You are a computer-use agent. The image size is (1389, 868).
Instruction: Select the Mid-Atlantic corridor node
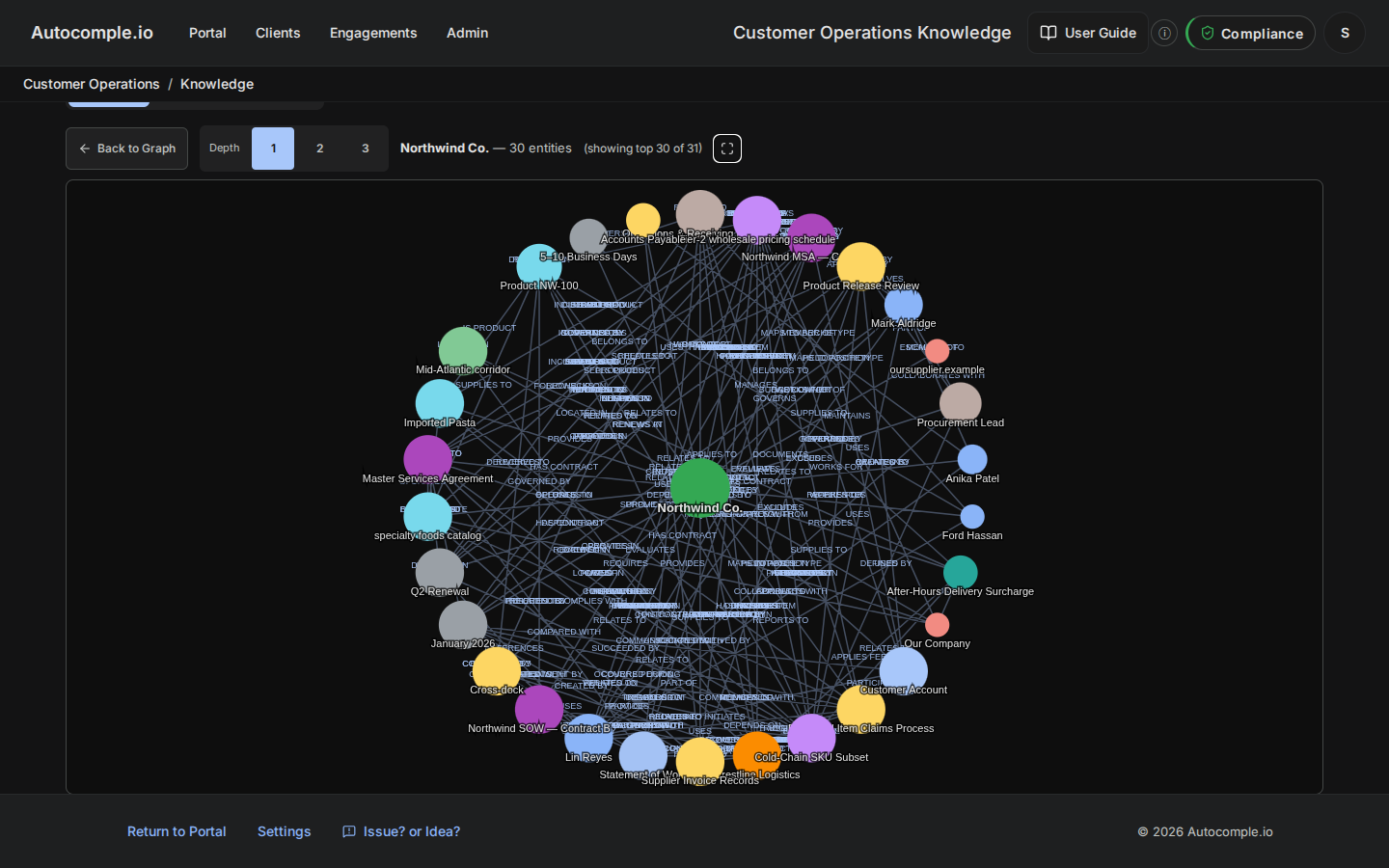tap(463, 350)
